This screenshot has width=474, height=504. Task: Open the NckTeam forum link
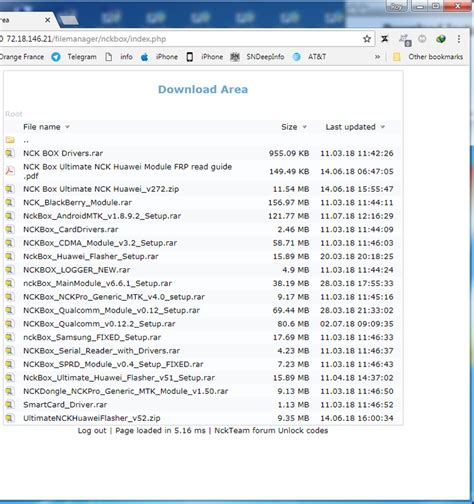click(x=245, y=431)
